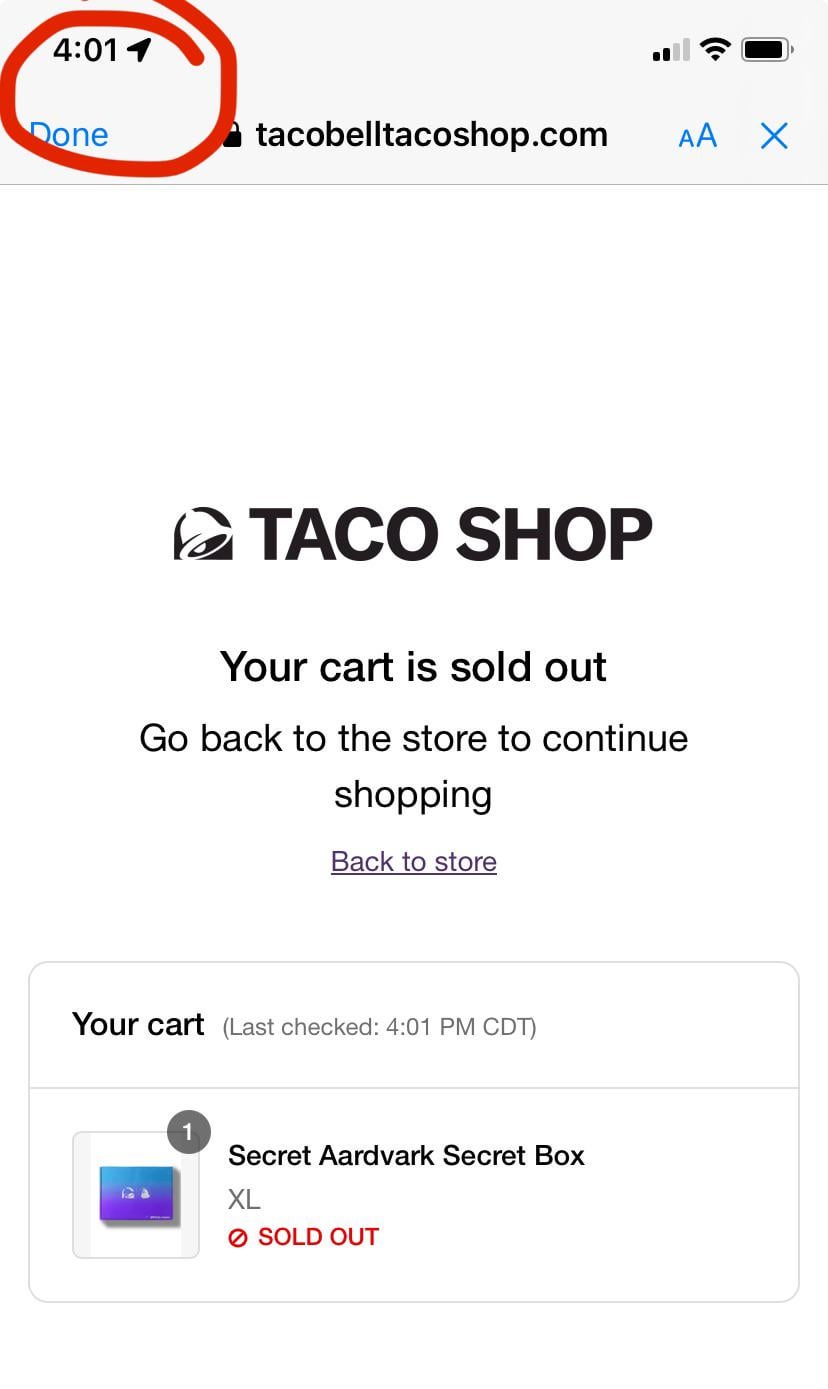Tap the Wi-Fi status icon

(715, 49)
